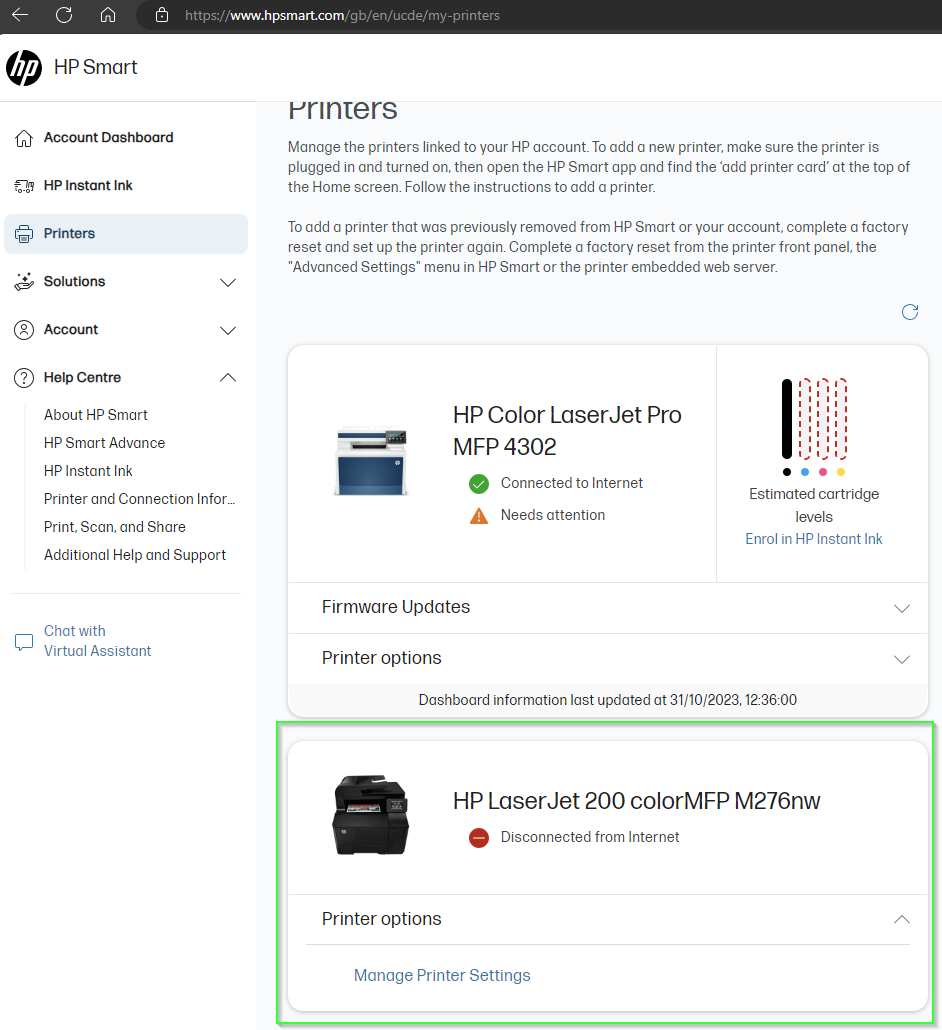Viewport: 942px width, 1030px height.
Task: Collapse the Help Centre section
Action: point(228,377)
